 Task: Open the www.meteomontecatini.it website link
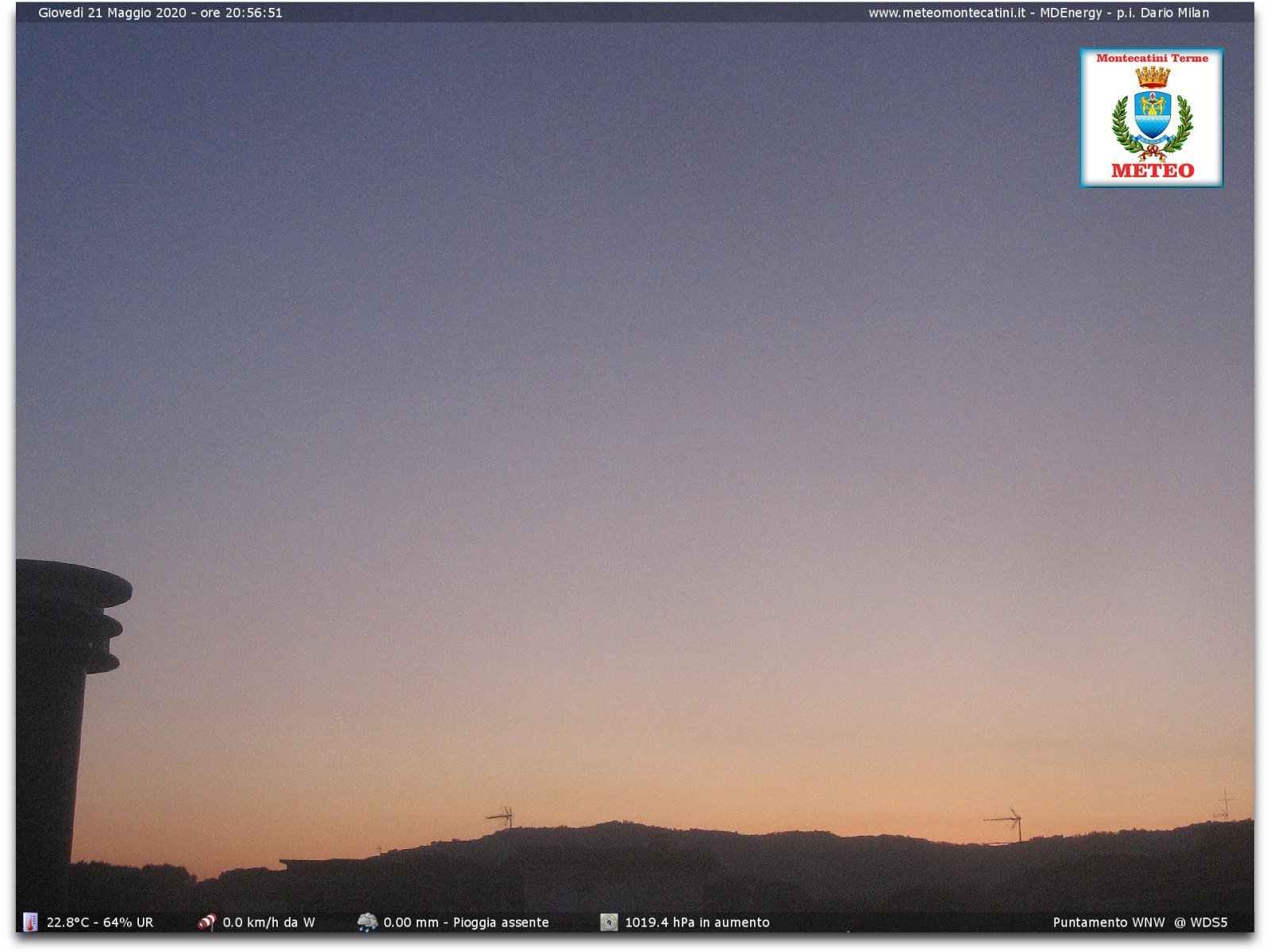pyautogui.click(x=946, y=13)
